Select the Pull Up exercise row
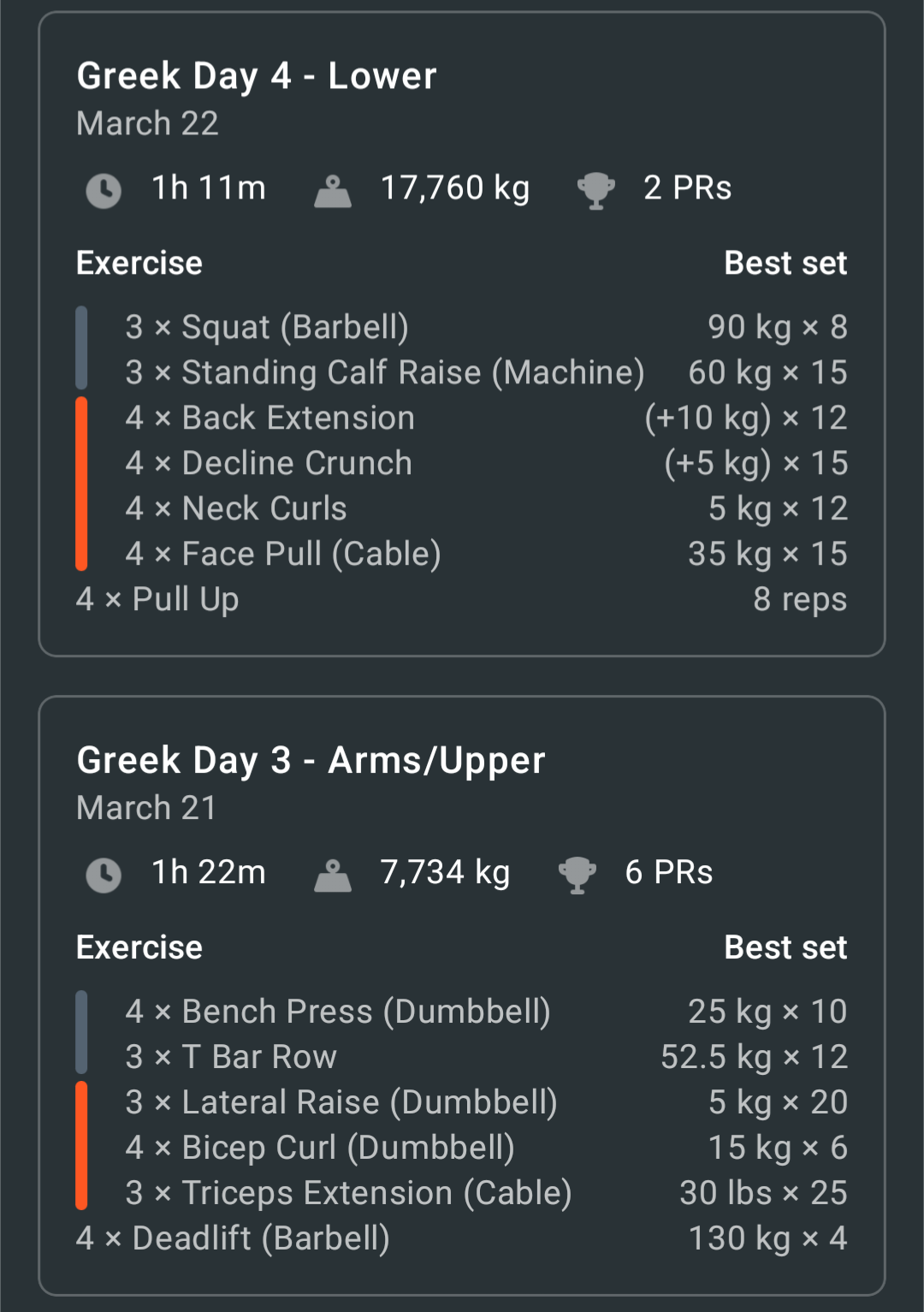The image size is (924, 1312). pos(462,599)
